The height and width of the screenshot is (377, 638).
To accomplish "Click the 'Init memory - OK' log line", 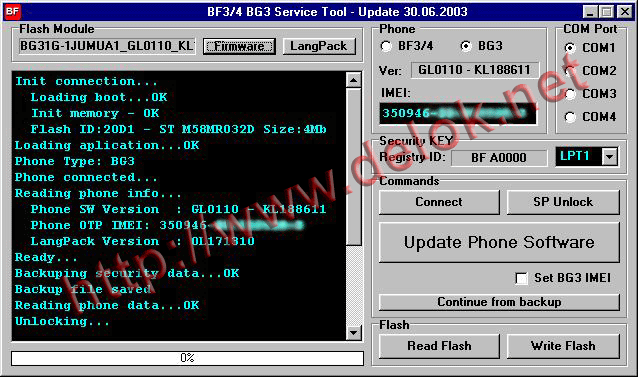I will 95,113.
